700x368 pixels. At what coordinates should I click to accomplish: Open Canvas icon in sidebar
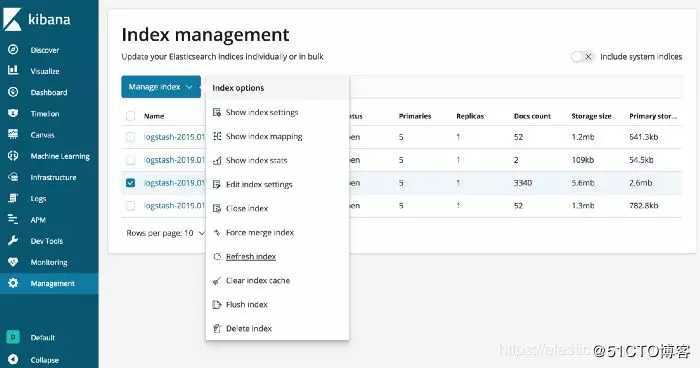point(13,134)
